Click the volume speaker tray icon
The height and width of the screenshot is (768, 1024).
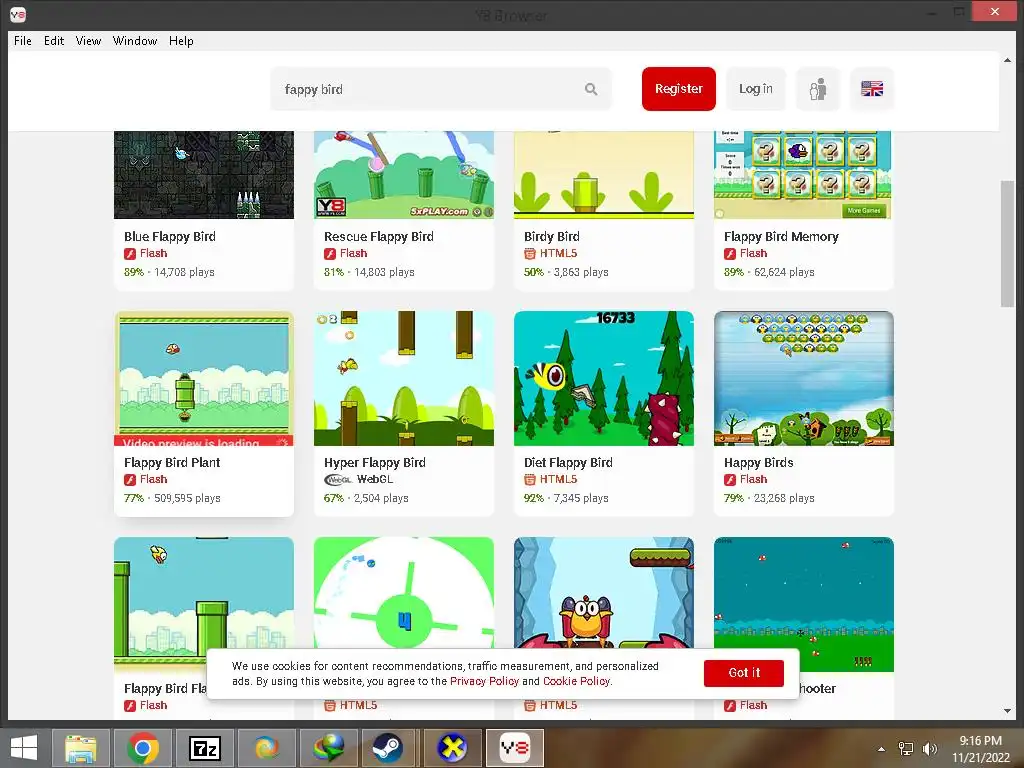(x=930, y=748)
